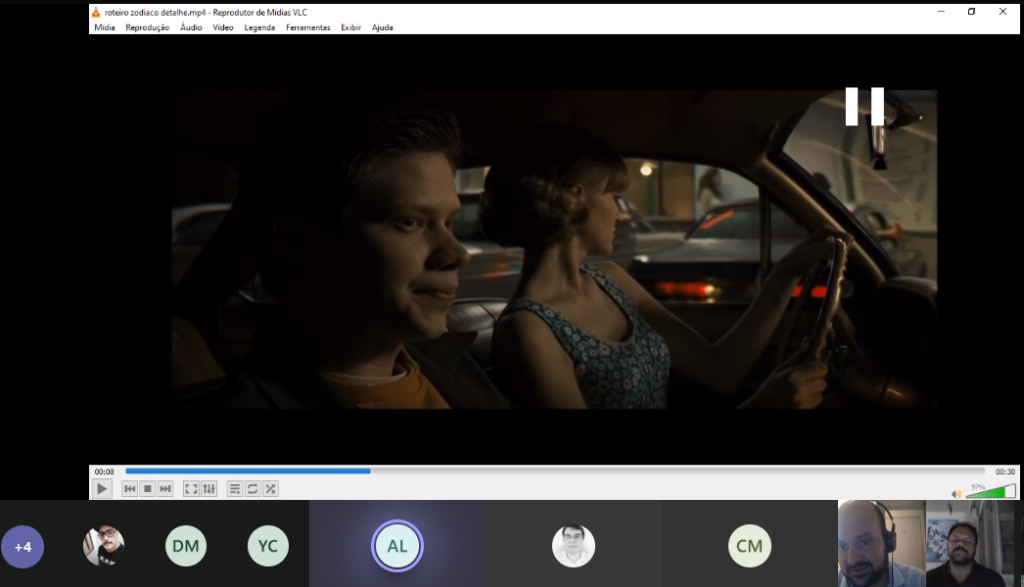
Task: Click the VLC cone icon in title bar
Action: (96, 12)
